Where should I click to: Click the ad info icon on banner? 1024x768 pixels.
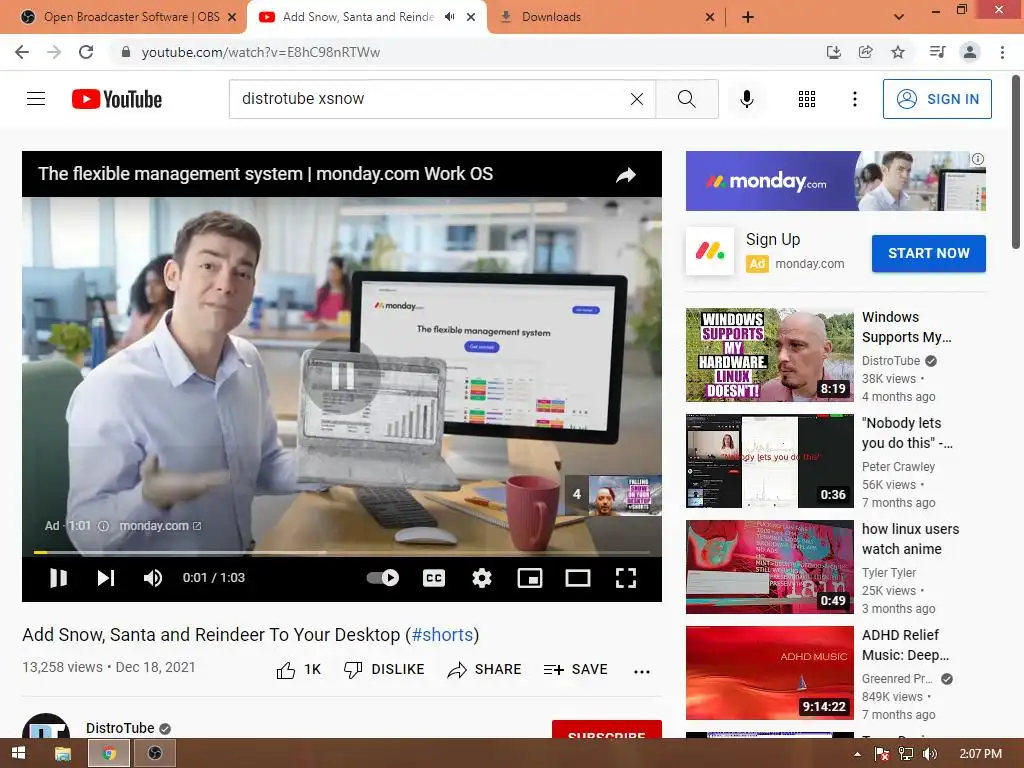[978, 159]
